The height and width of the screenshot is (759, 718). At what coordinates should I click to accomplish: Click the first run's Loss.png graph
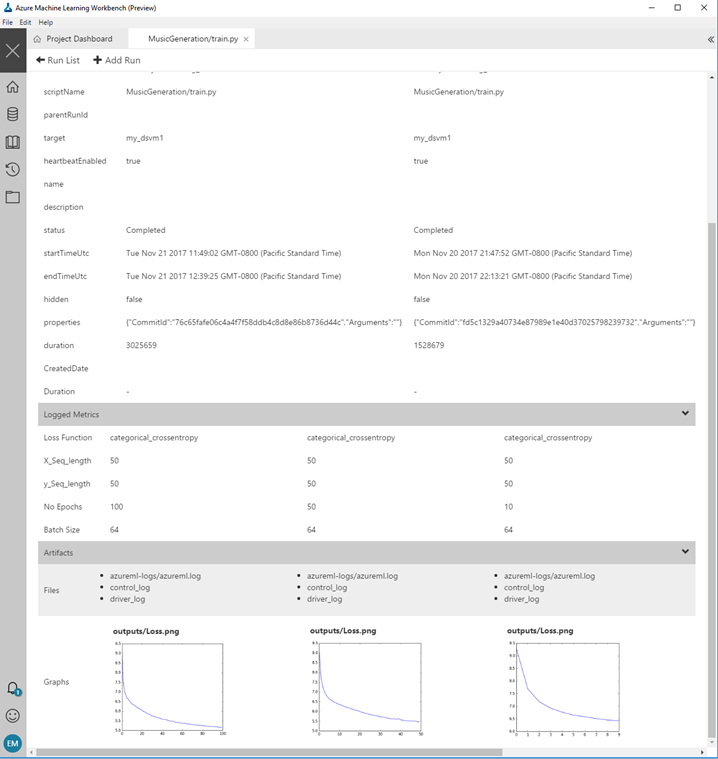169,687
